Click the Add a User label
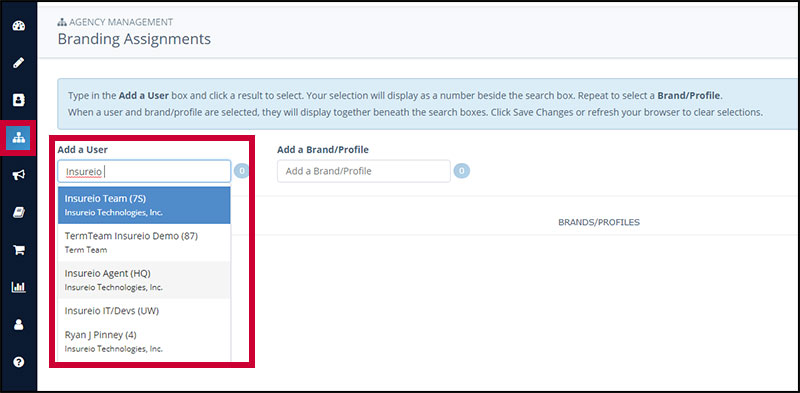 point(83,150)
